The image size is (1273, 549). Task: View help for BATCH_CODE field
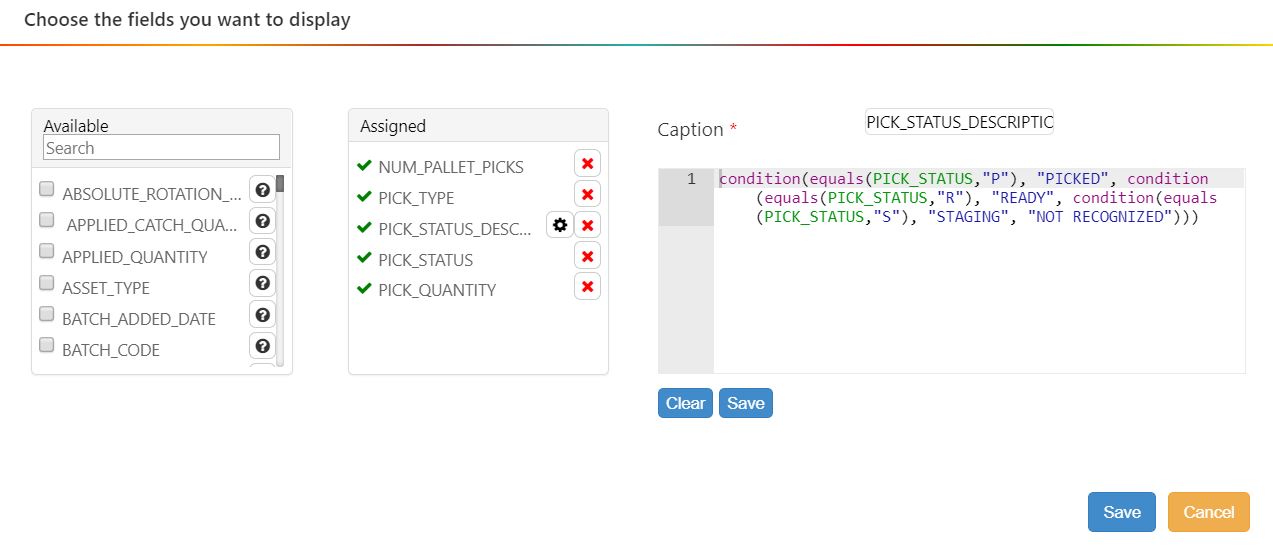pos(262,346)
